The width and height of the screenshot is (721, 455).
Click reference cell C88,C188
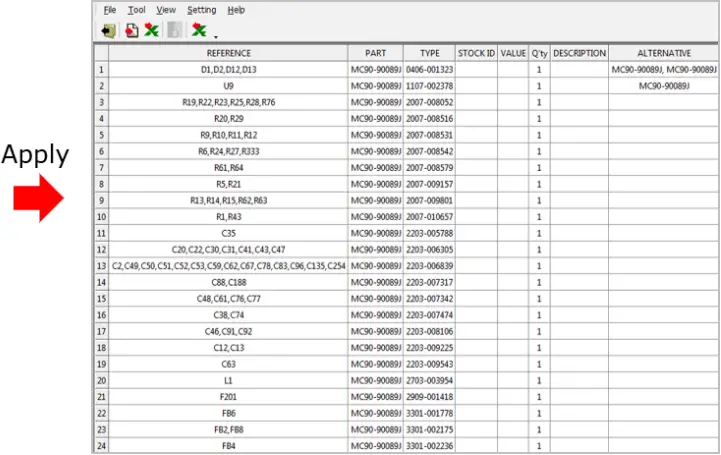click(x=229, y=283)
